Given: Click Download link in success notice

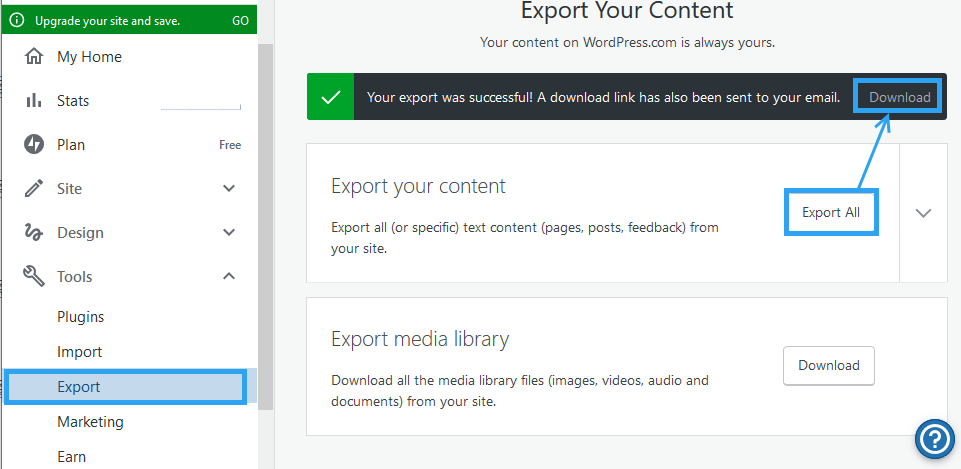Looking at the screenshot, I should 899,98.
